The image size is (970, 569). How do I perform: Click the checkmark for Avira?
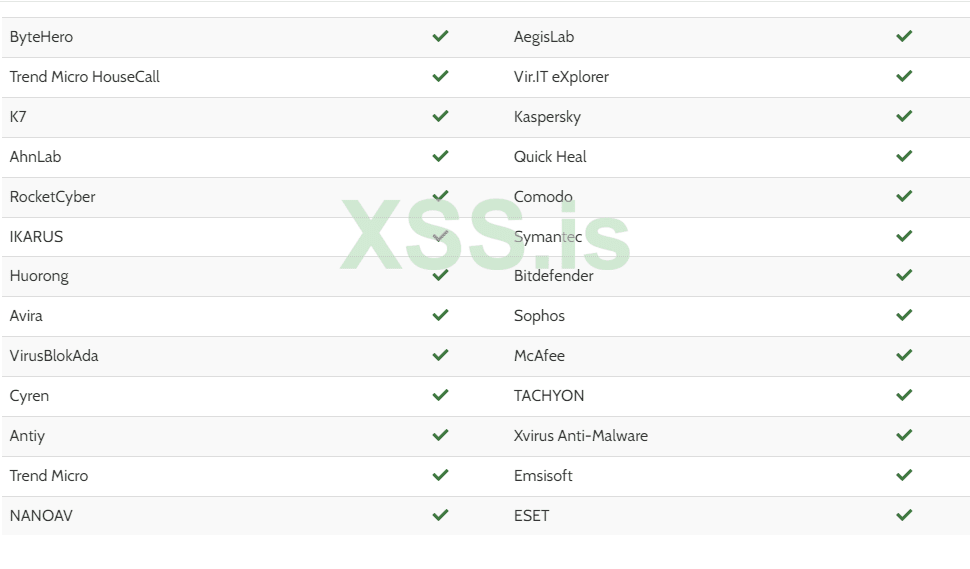pos(440,315)
